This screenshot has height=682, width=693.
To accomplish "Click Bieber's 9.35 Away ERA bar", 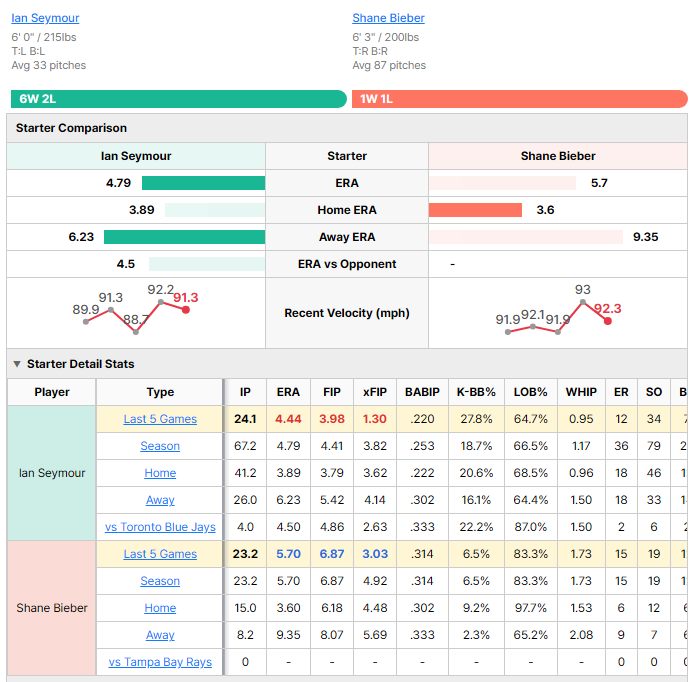I will pyautogui.click(x=526, y=237).
